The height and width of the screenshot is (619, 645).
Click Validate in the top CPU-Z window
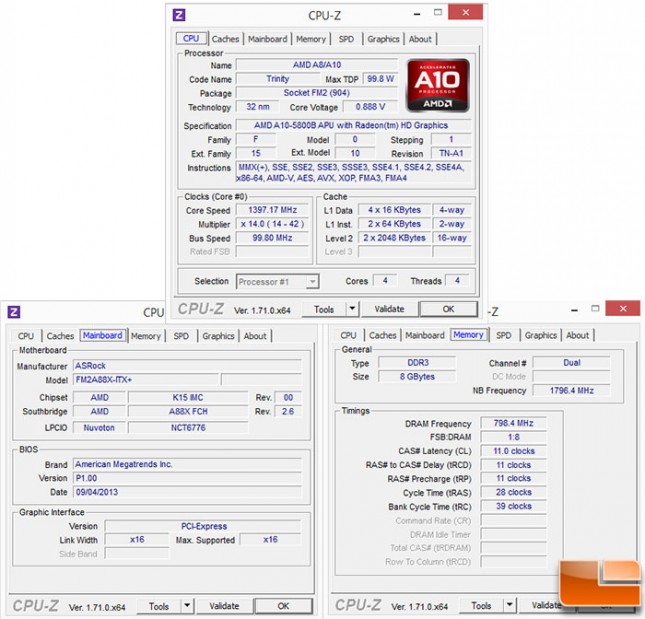389,309
